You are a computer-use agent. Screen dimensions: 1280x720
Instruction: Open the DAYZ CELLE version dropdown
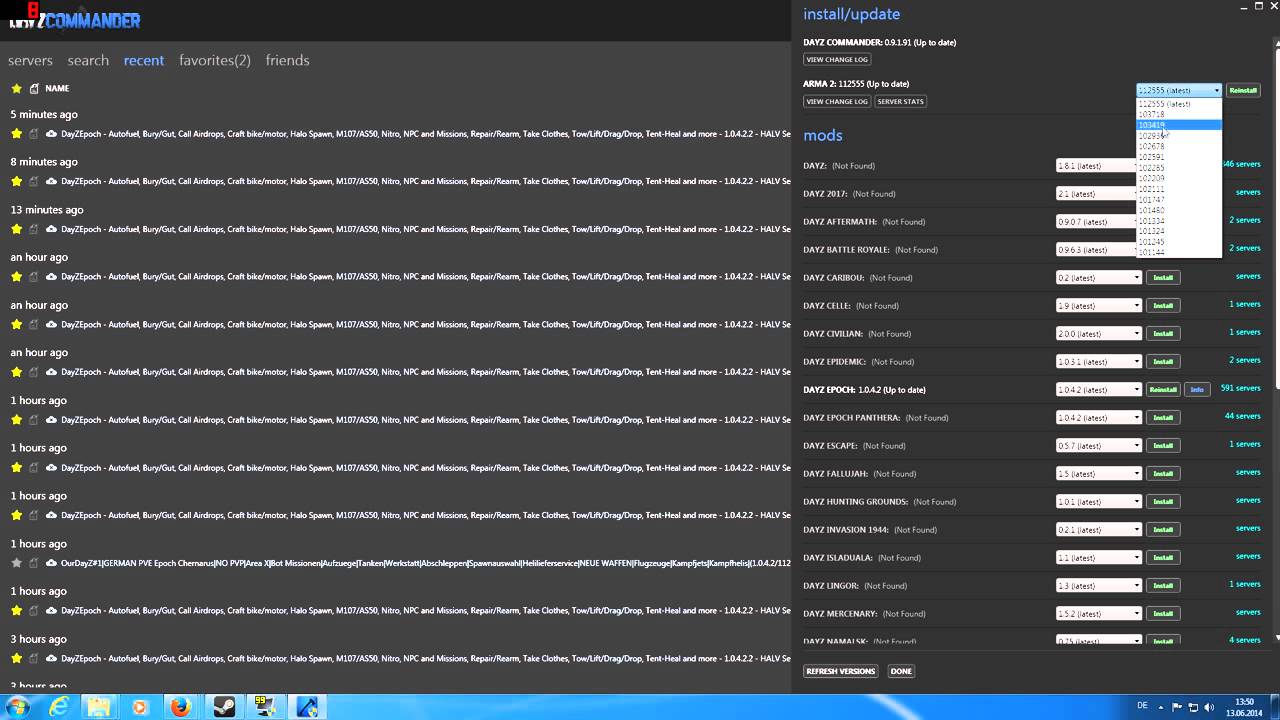[x=1099, y=305]
